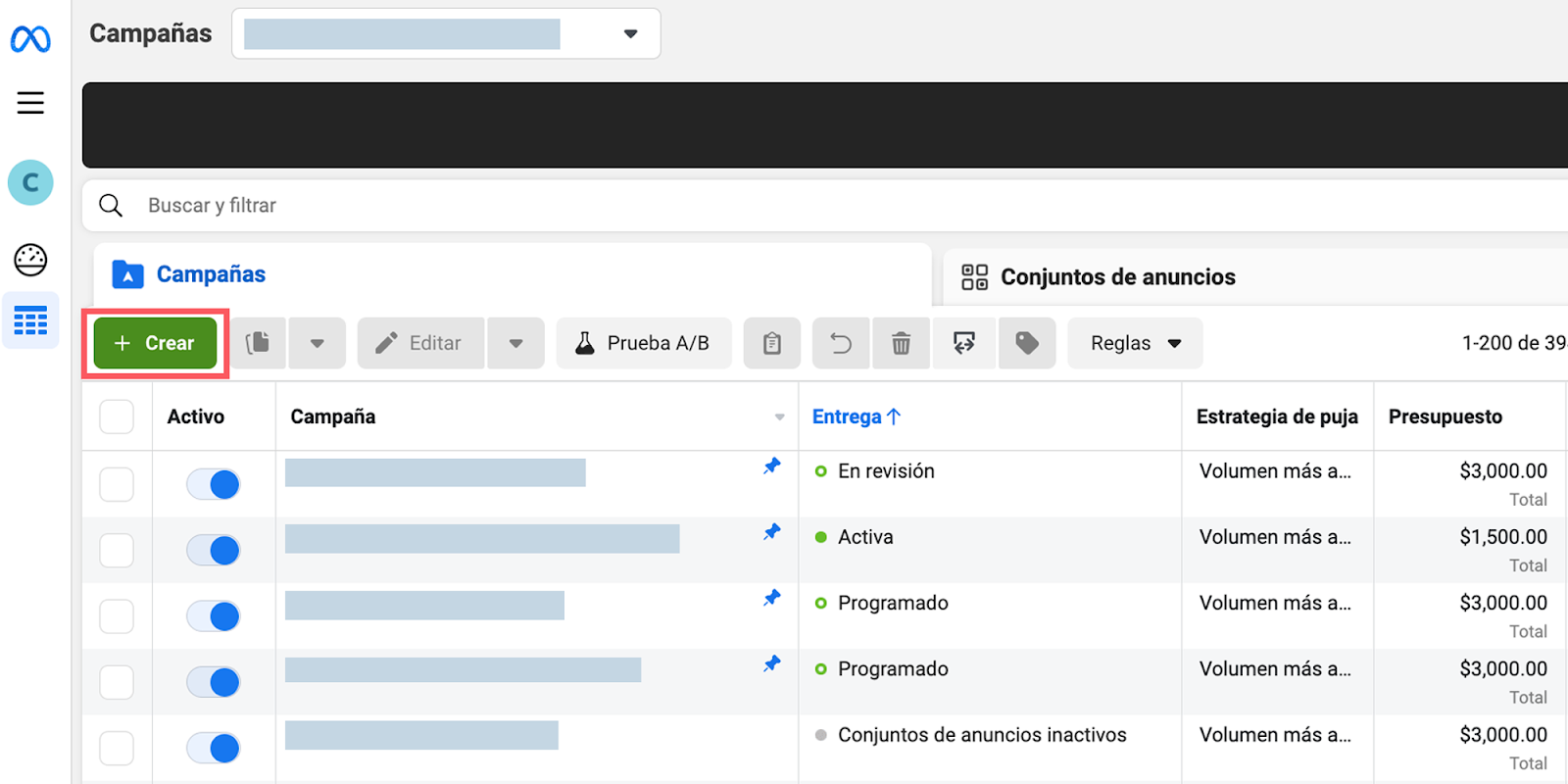Image resolution: width=1568 pixels, height=784 pixels.
Task: Click the Campañas page title
Action: coord(150,33)
